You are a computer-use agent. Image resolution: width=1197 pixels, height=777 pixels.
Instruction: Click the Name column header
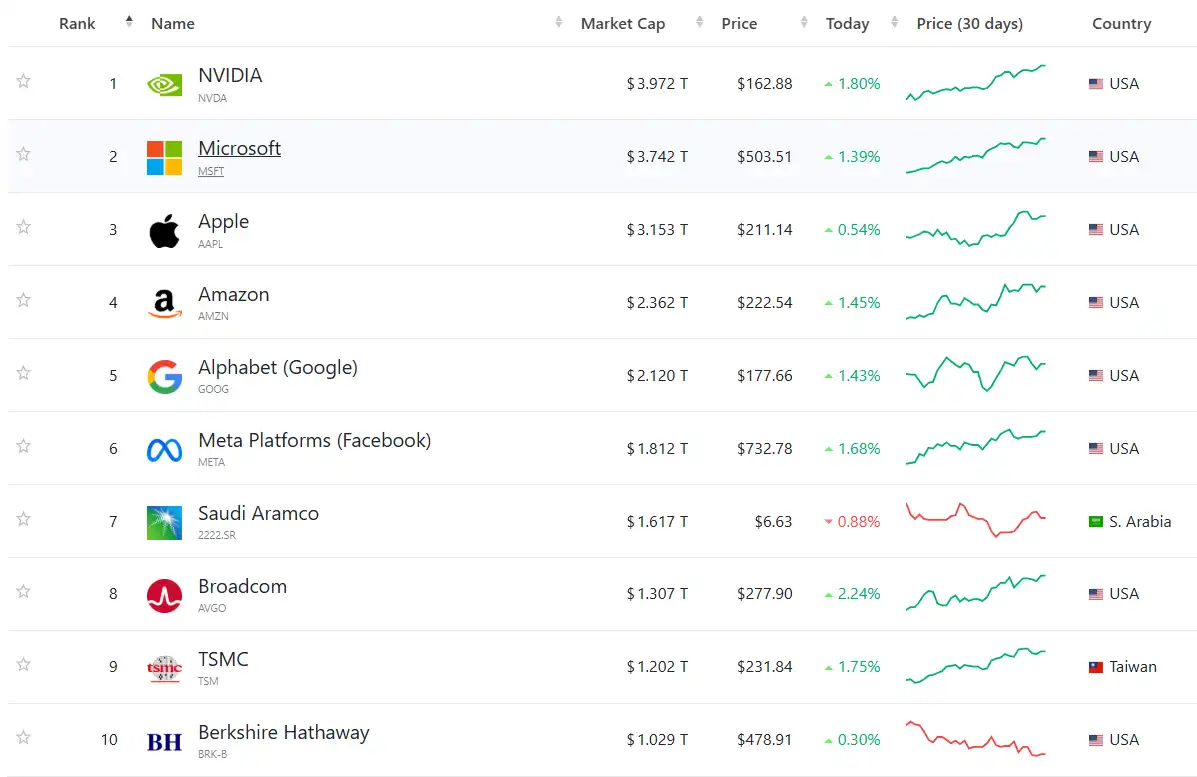point(173,24)
